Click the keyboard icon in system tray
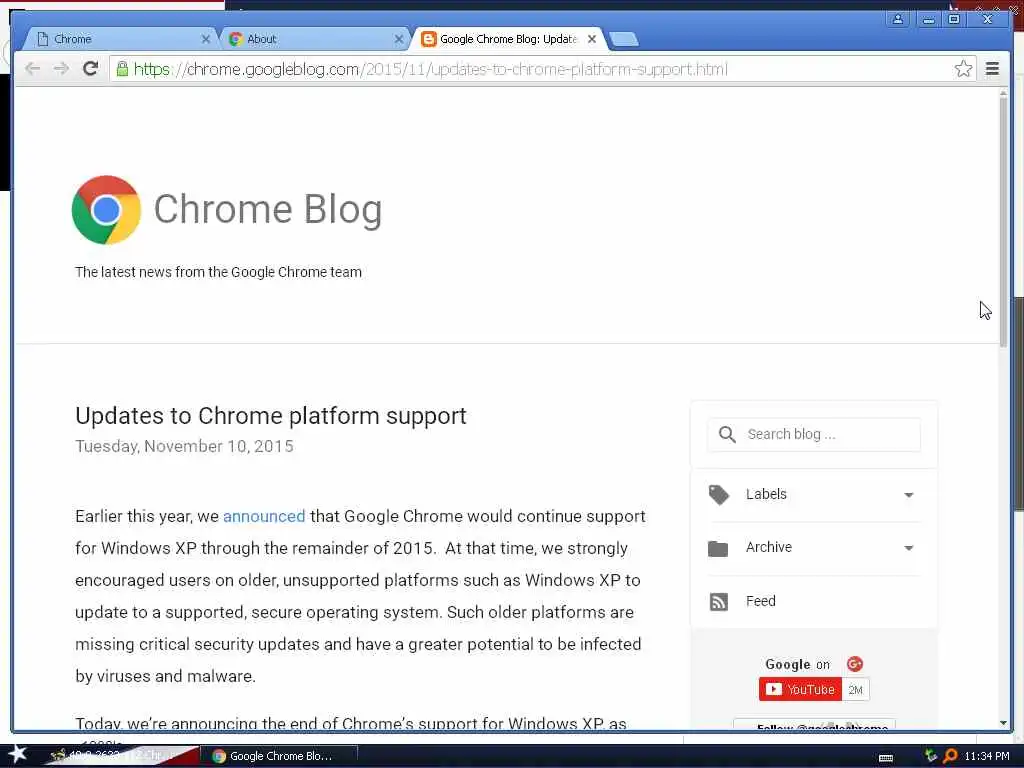The image size is (1024, 768). (886, 758)
